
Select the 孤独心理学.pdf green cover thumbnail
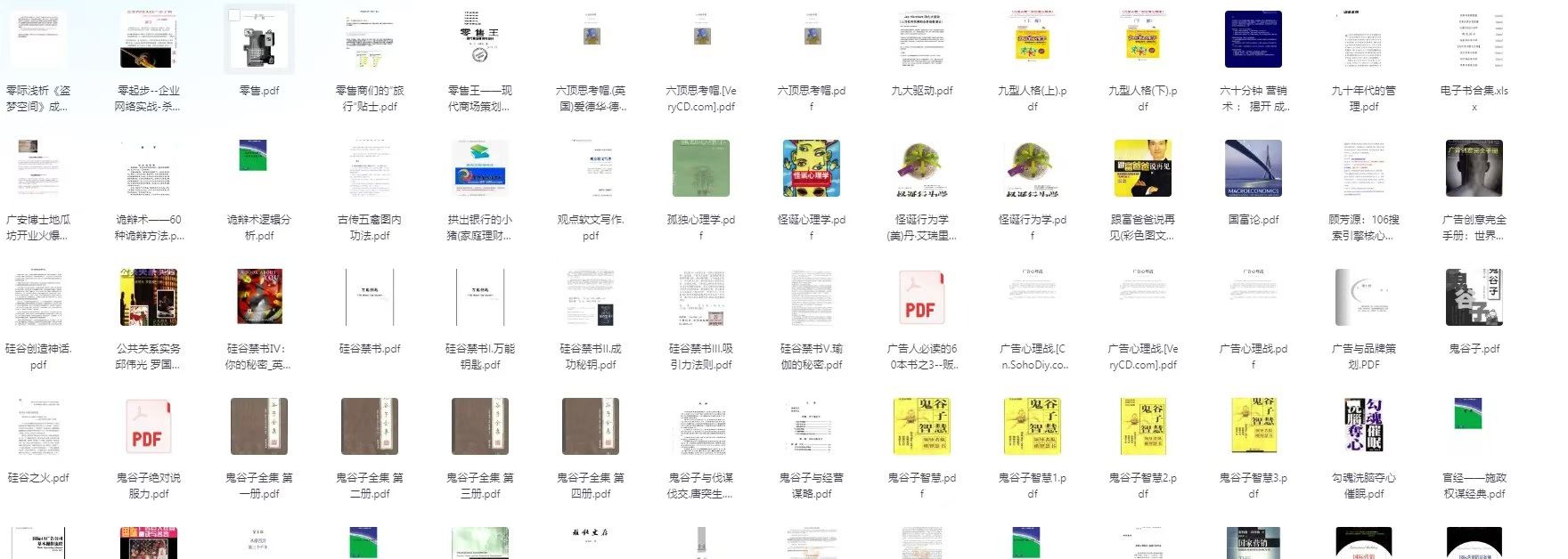click(x=700, y=168)
